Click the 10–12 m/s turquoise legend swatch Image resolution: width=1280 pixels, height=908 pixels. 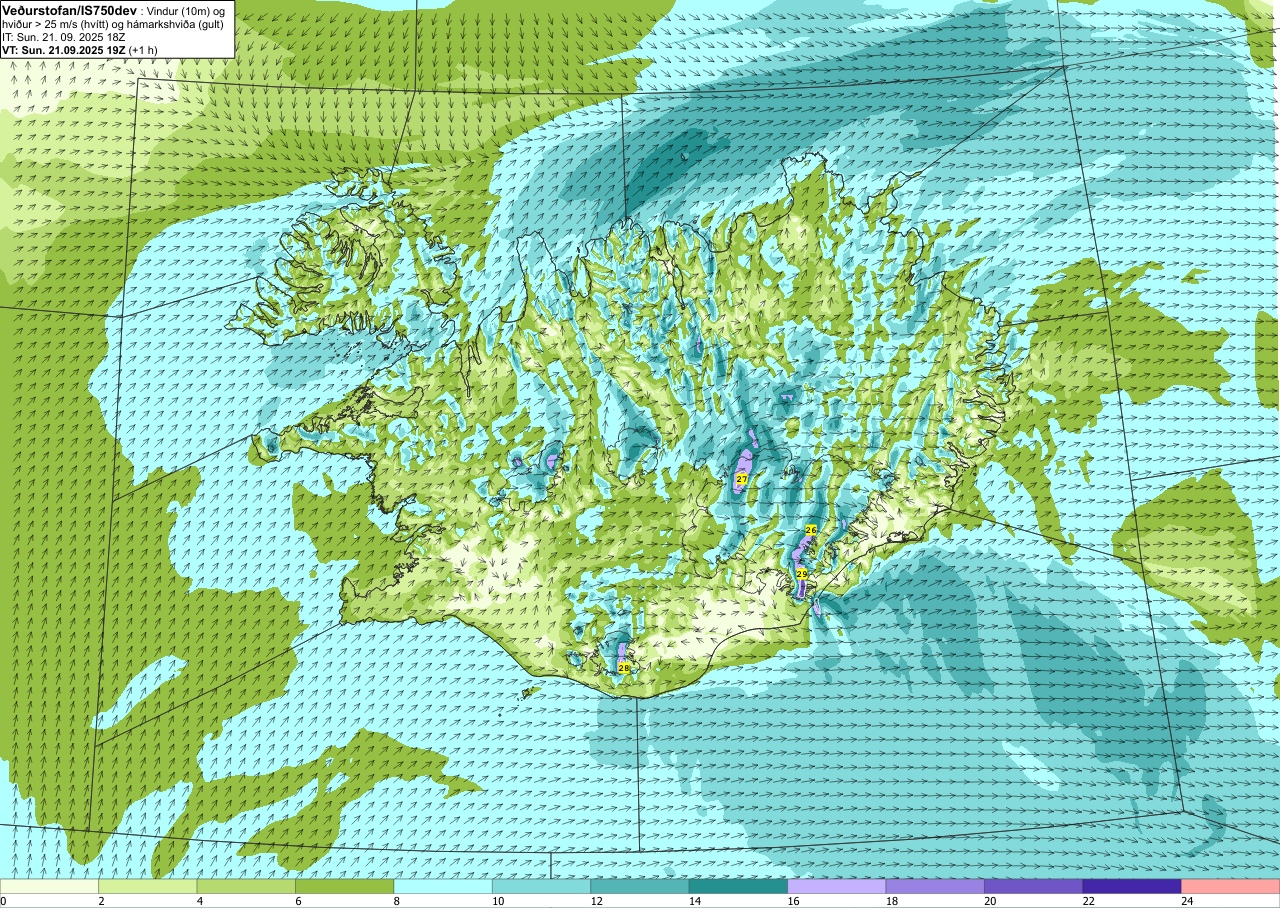pos(542,886)
